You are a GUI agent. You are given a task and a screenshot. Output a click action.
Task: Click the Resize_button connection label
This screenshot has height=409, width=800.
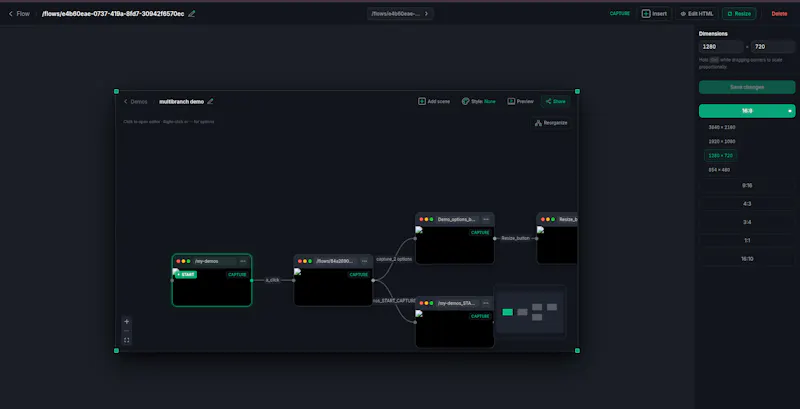click(x=515, y=238)
